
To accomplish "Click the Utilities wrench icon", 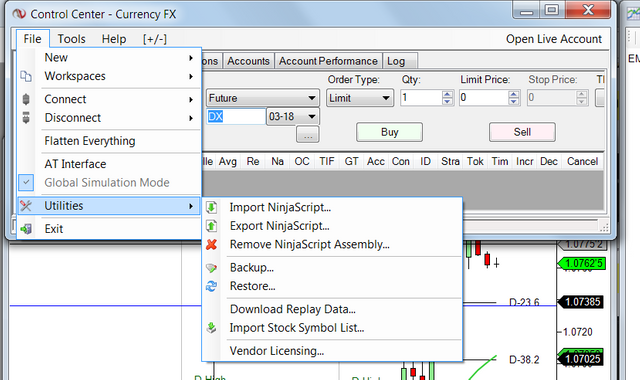I will pos(26,206).
